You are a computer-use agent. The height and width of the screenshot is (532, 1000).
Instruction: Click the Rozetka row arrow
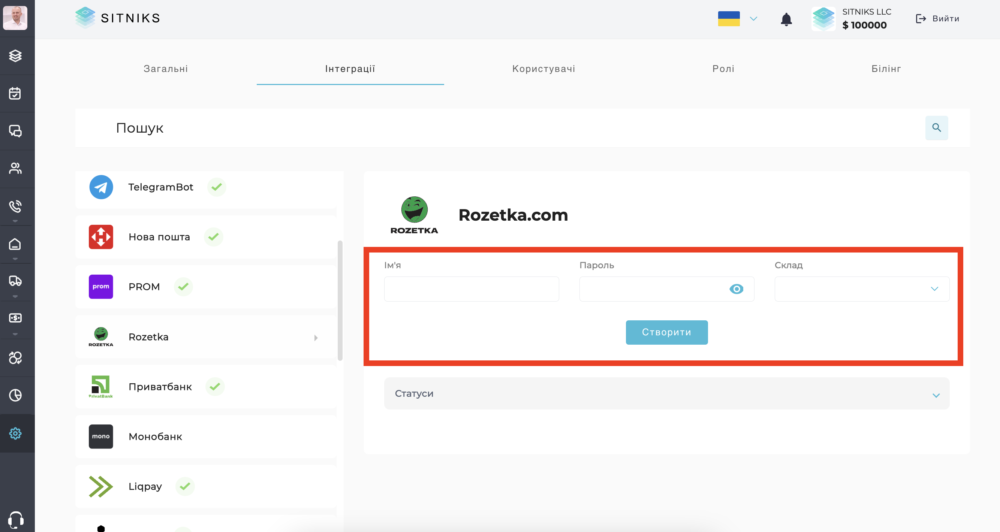click(316, 337)
